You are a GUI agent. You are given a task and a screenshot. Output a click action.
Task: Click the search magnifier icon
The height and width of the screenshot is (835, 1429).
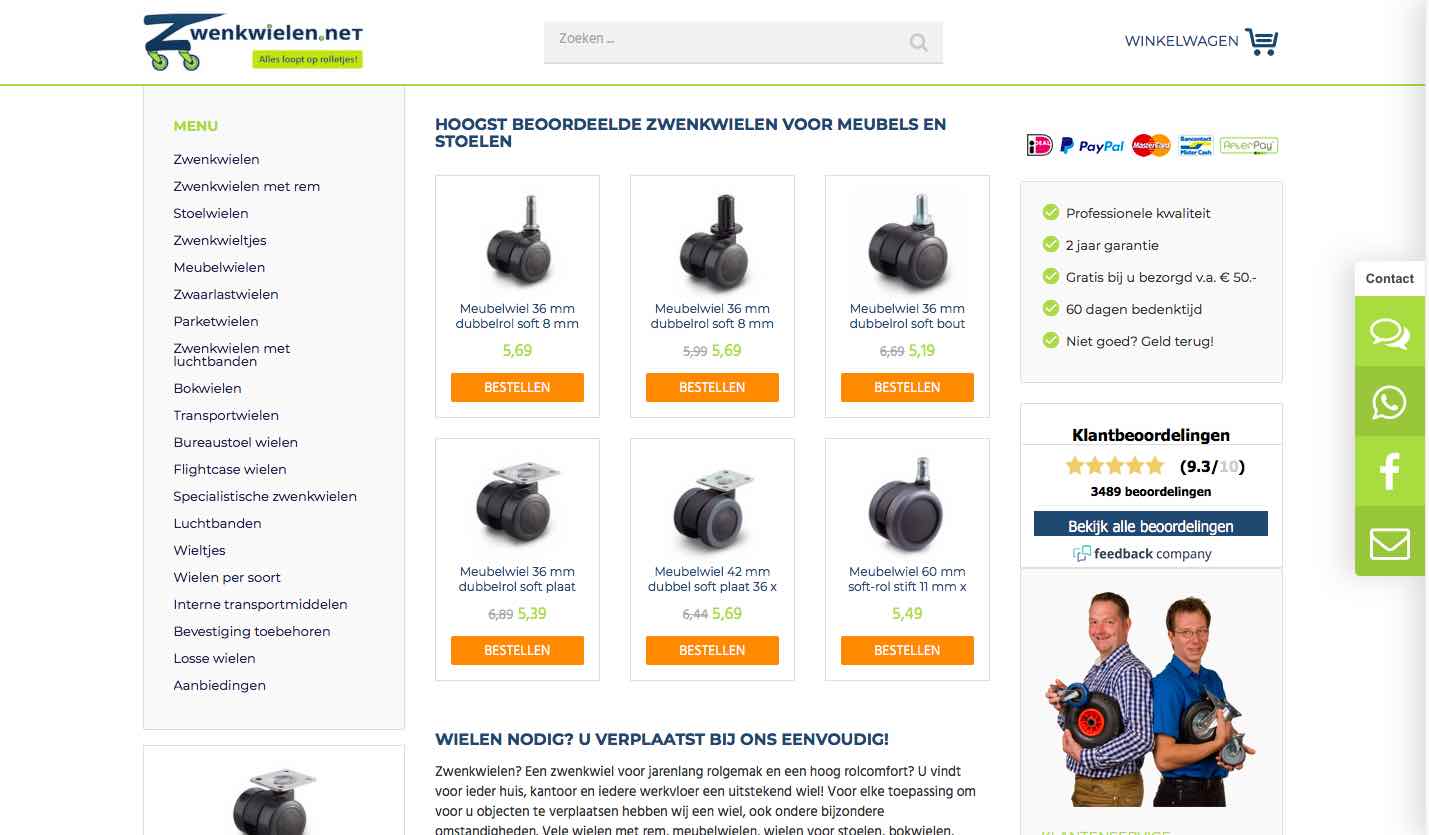click(918, 42)
